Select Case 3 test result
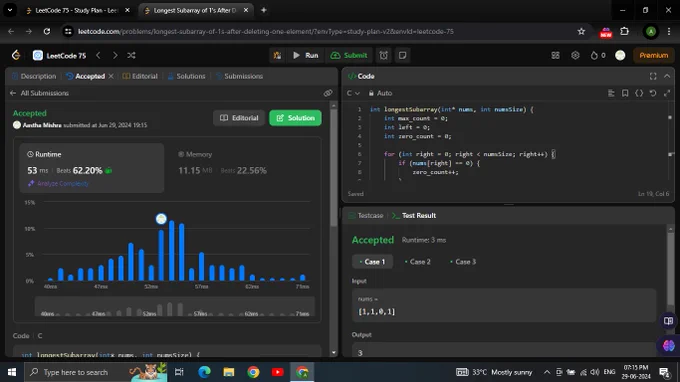Viewport: 680px width, 382px height. coord(463,261)
